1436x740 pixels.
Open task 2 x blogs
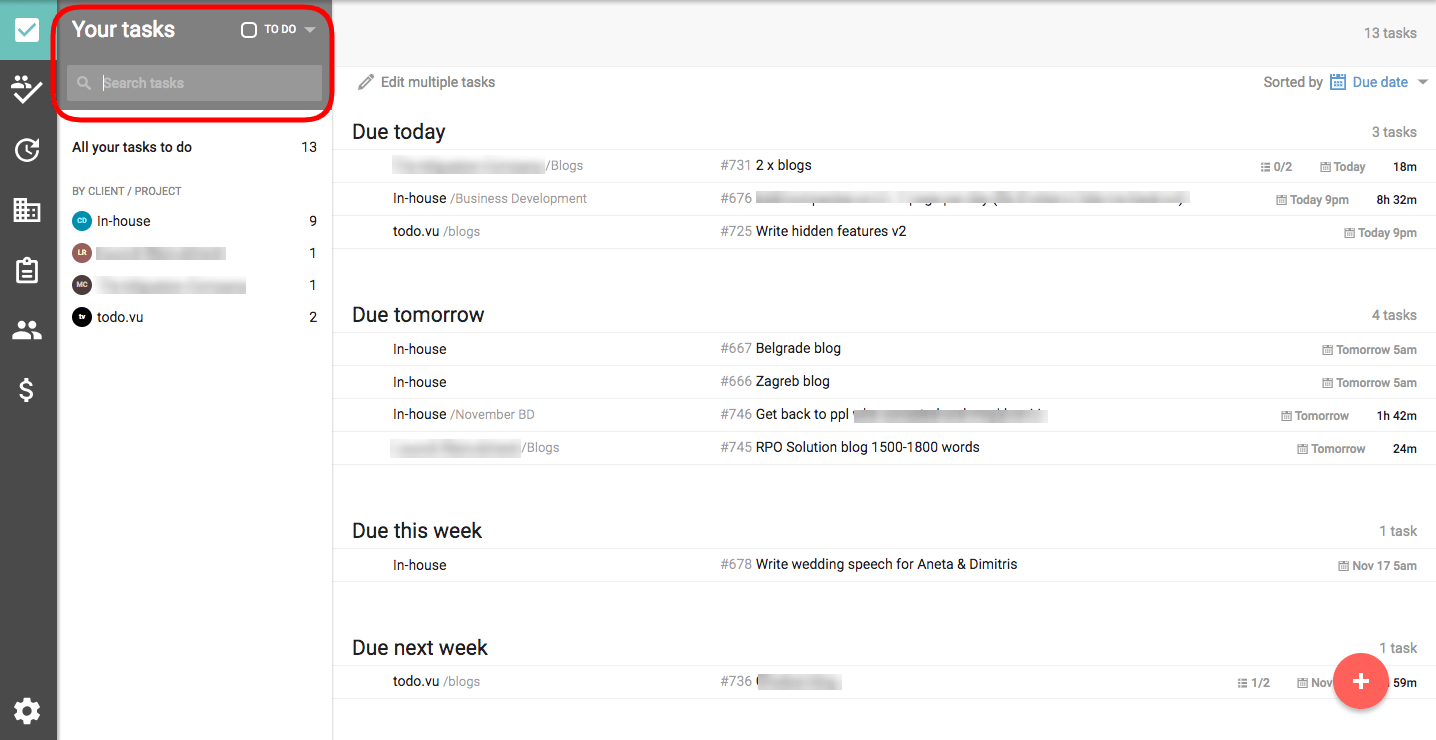(x=783, y=165)
